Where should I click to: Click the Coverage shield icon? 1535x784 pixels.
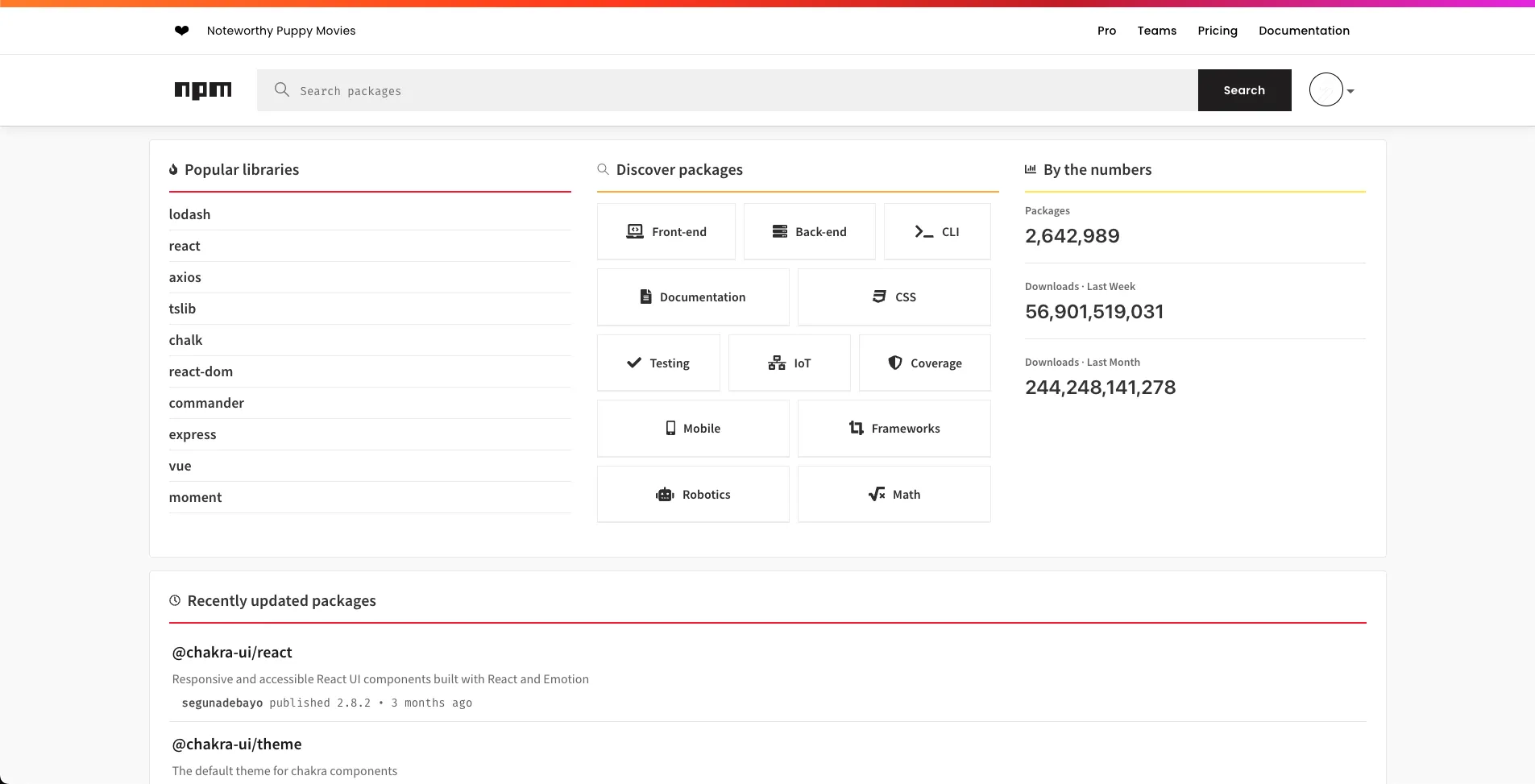pyautogui.click(x=895, y=363)
